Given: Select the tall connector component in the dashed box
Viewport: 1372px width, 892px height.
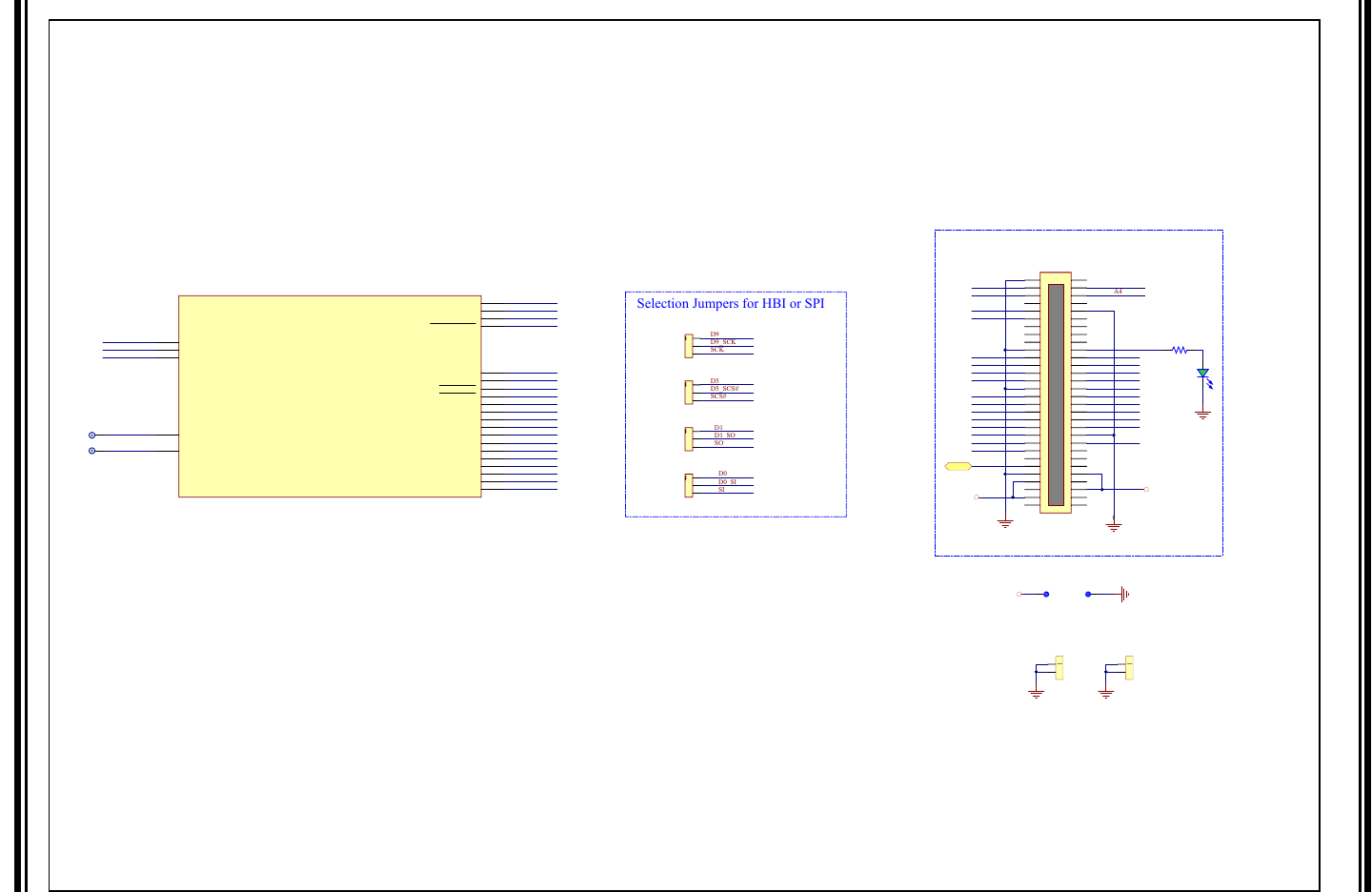Looking at the screenshot, I should coord(1056,393).
